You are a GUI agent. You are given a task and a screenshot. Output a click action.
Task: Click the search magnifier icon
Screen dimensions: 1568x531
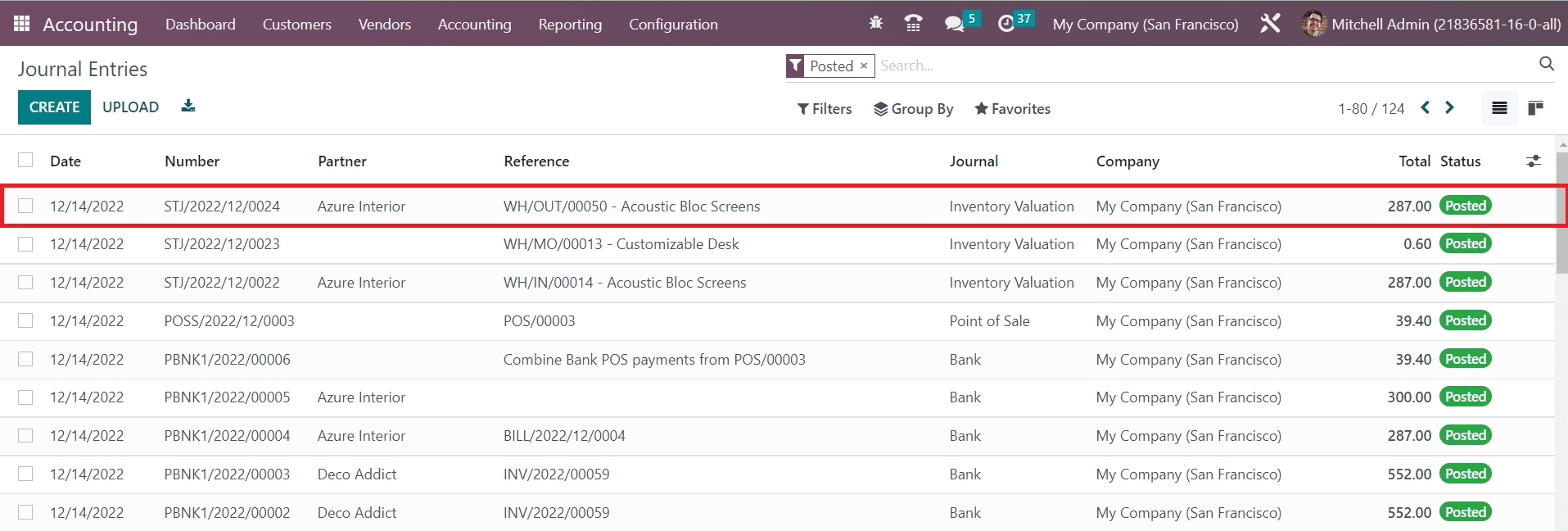(1546, 64)
